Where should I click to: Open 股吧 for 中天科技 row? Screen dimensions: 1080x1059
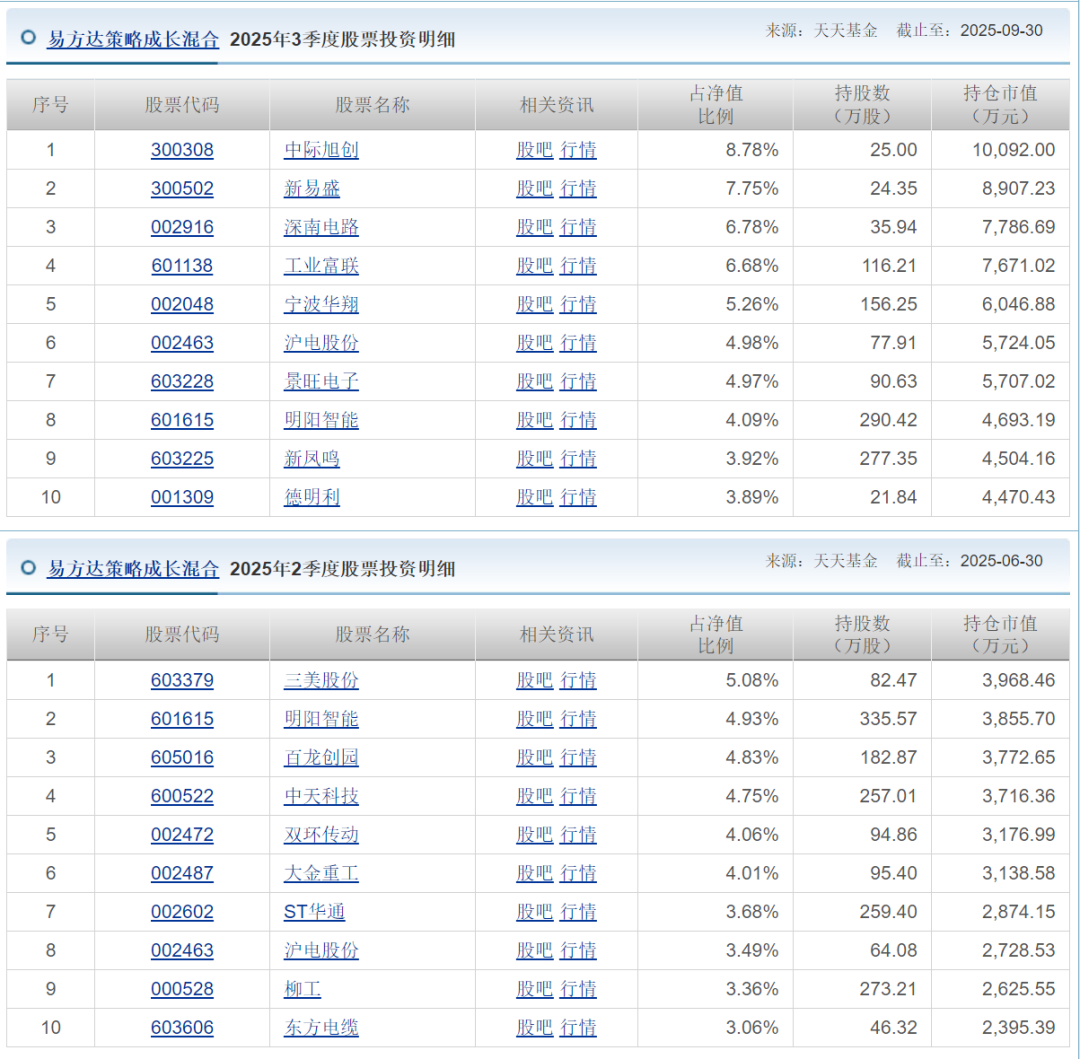pos(534,796)
